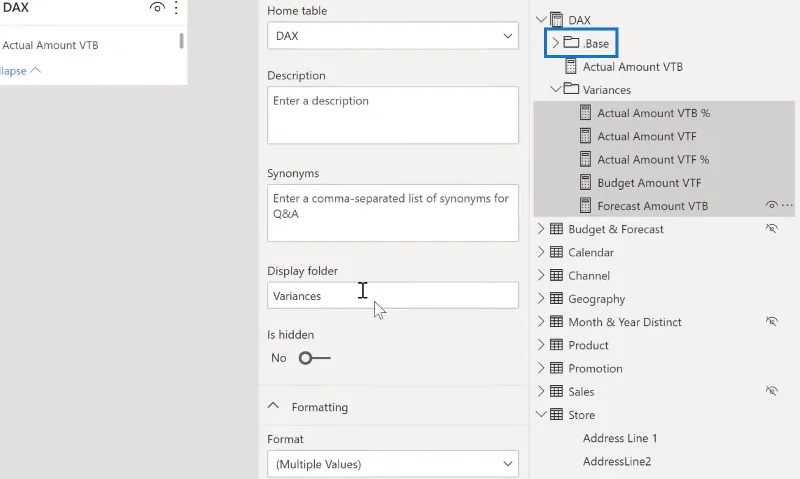Click measure icon beside Budget Amount VTF
800x479 pixels.
(x=585, y=183)
